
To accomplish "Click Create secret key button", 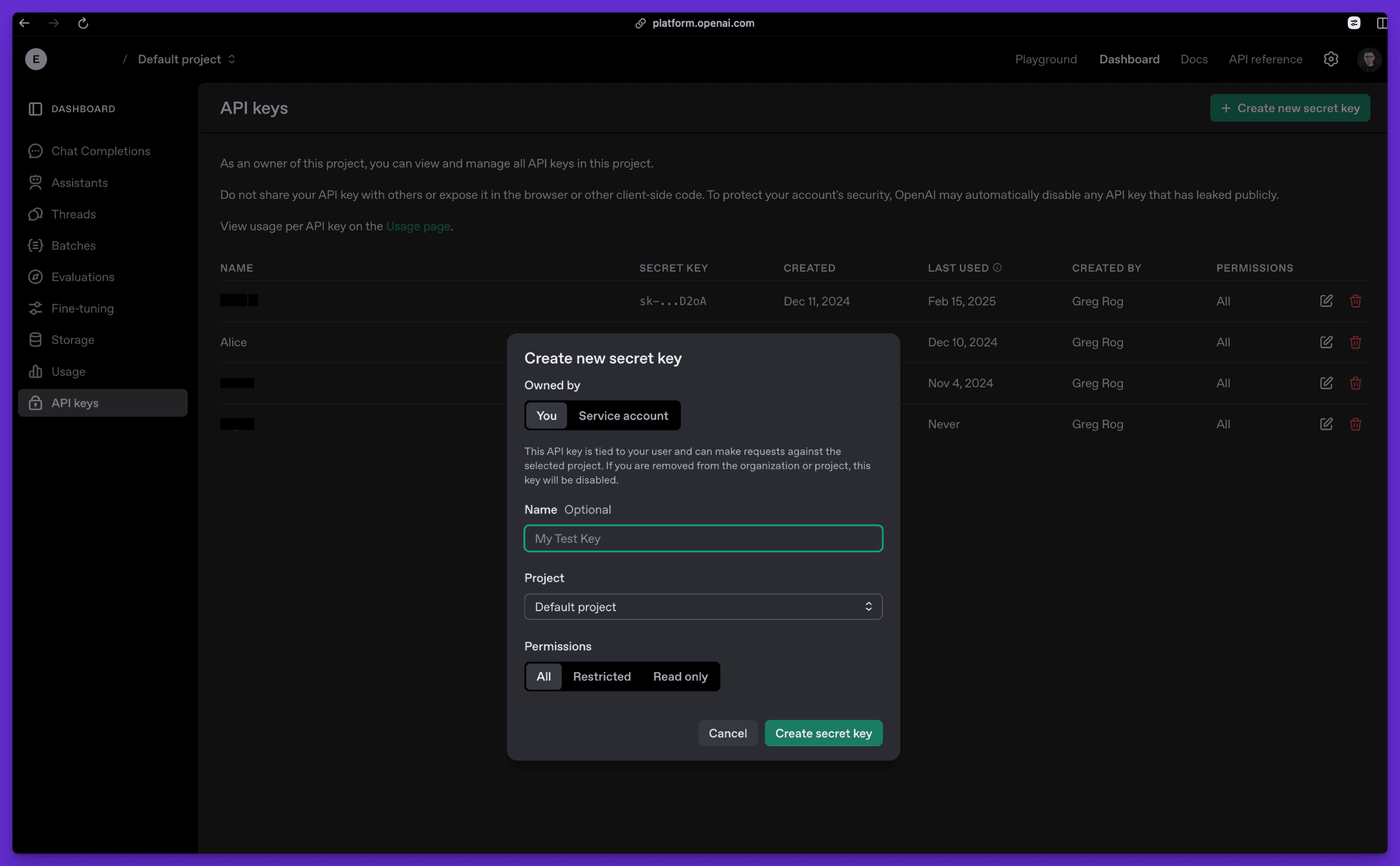I will pos(823,733).
